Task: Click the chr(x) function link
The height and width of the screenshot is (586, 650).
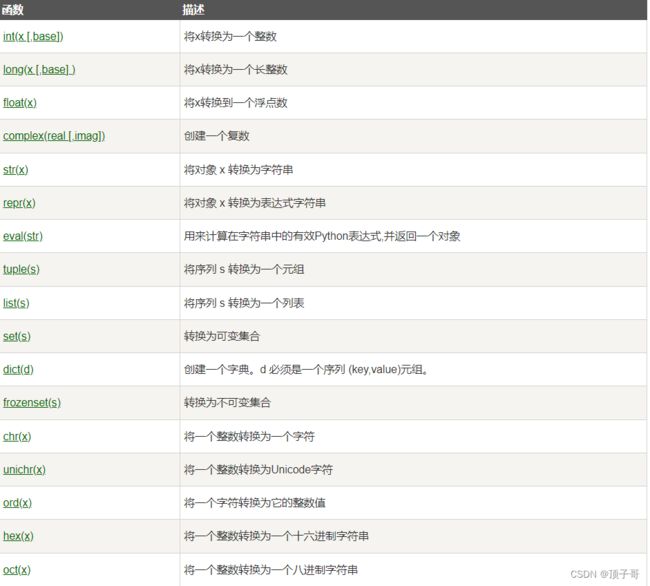Action: 17,436
